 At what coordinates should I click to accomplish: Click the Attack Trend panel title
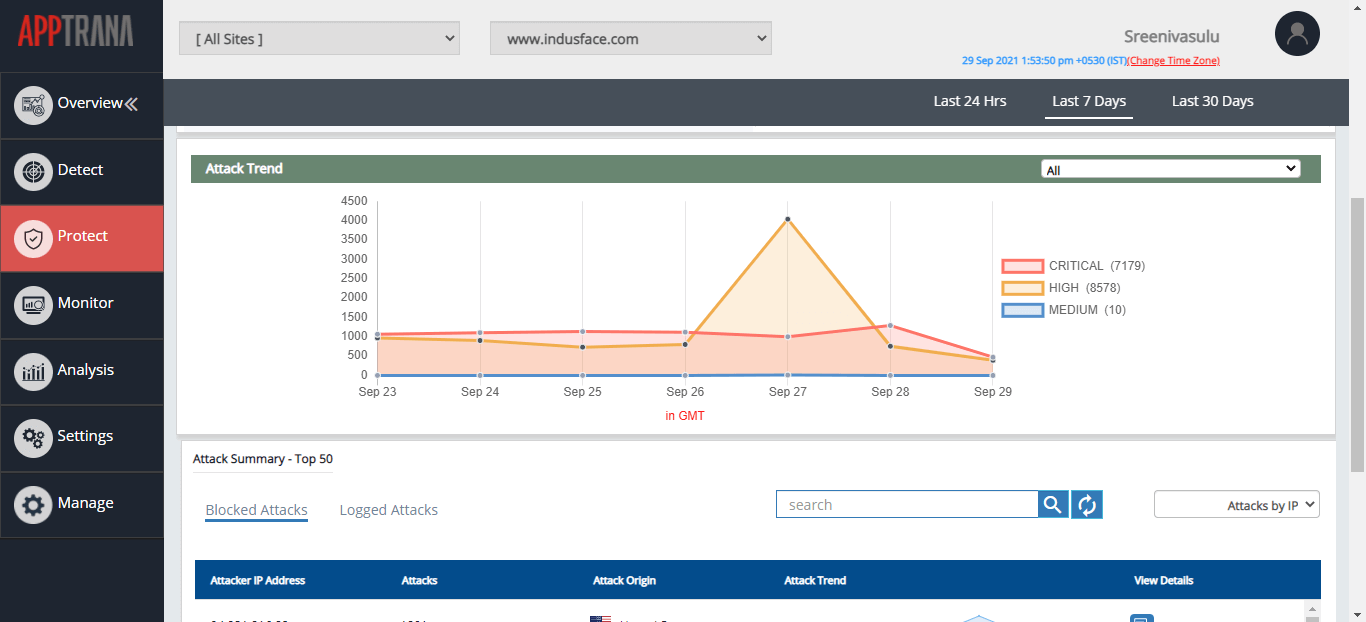coord(244,169)
